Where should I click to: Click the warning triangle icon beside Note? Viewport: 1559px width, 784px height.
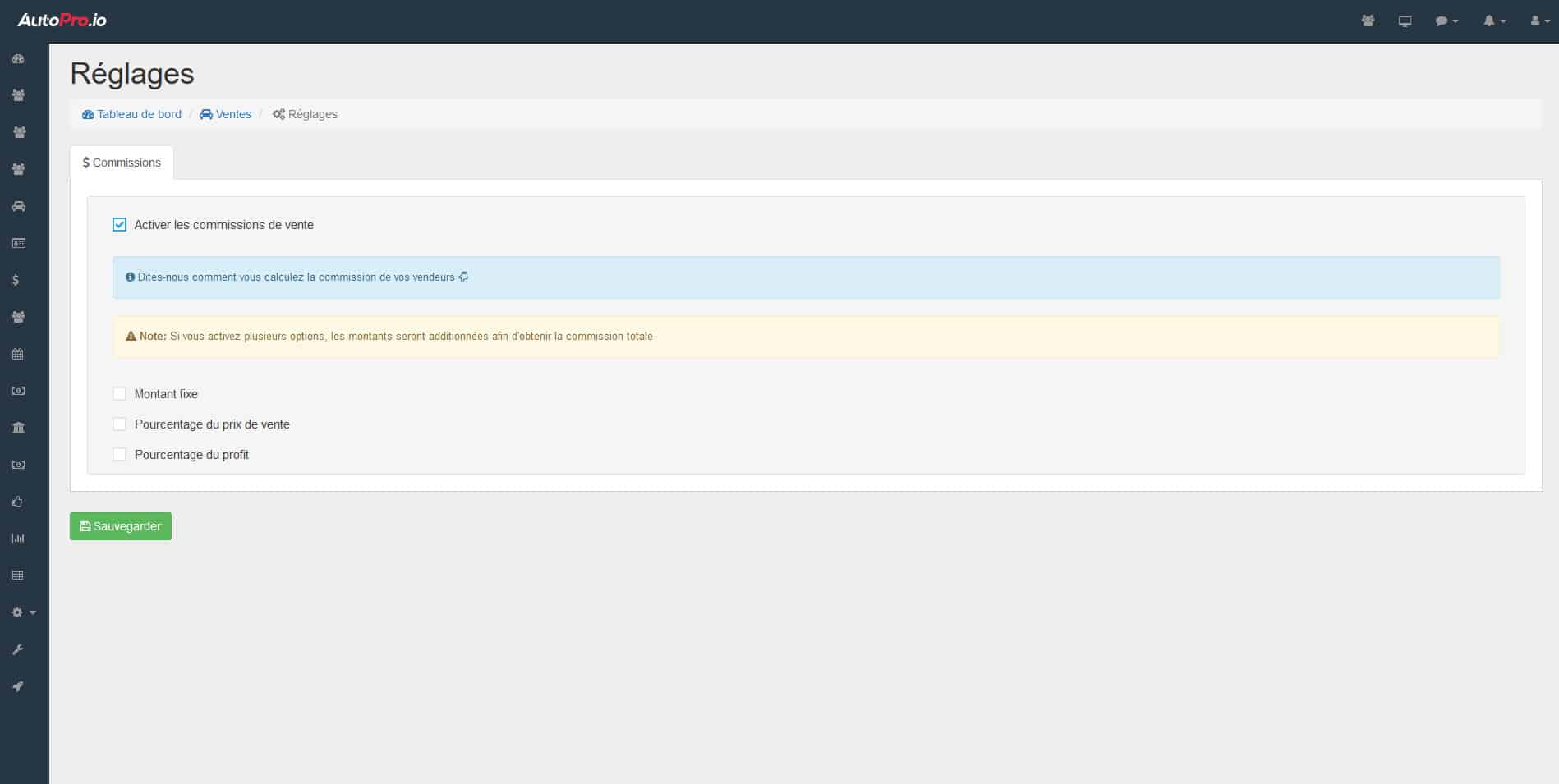[131, 337]
